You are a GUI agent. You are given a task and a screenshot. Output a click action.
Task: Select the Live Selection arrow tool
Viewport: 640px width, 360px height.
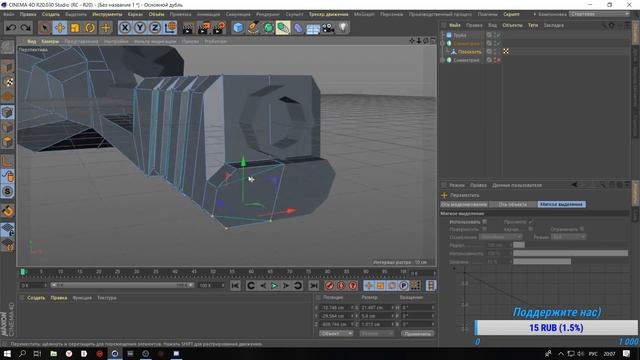pyautogui.click(x=44, y=28)
